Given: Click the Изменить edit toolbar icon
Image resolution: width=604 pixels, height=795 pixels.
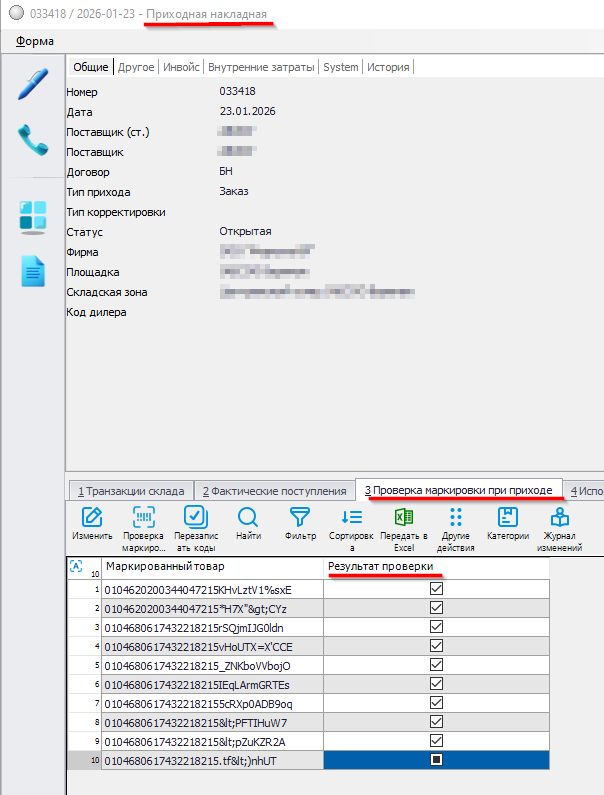Looking at the screenshot, I should pos(92,526).
